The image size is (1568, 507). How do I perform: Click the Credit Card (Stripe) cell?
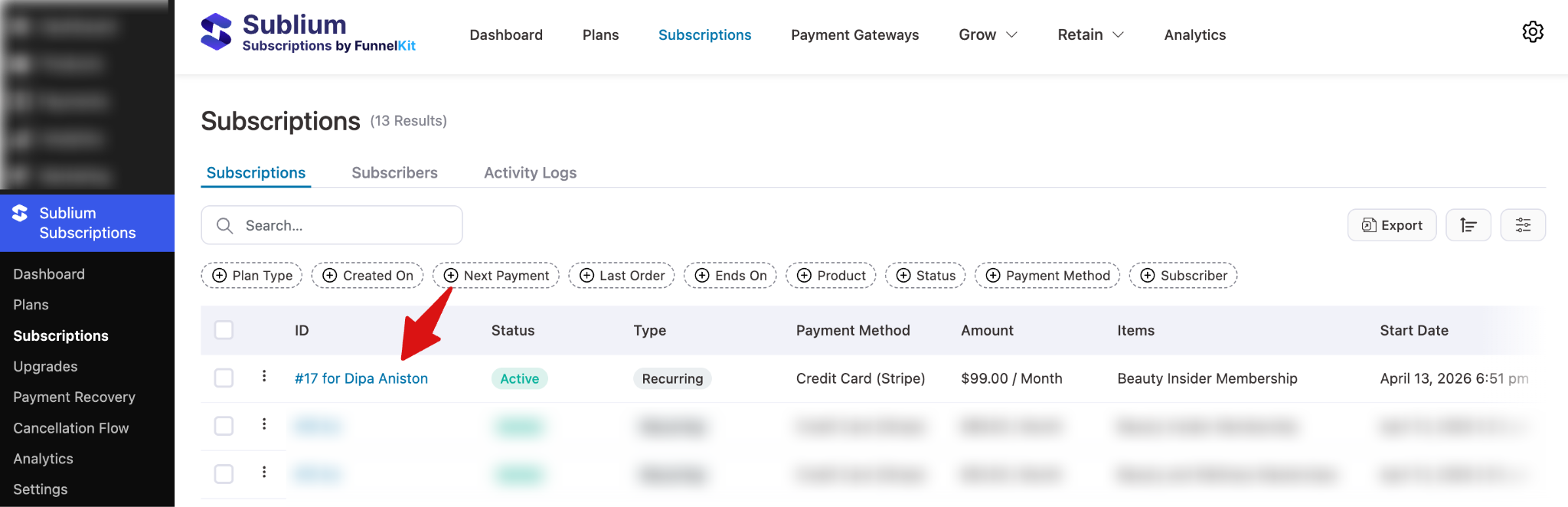click(x=861, y=378)
